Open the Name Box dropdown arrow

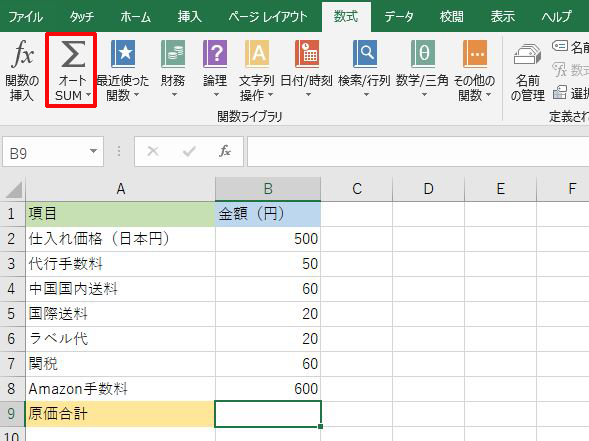coord(94,151)
